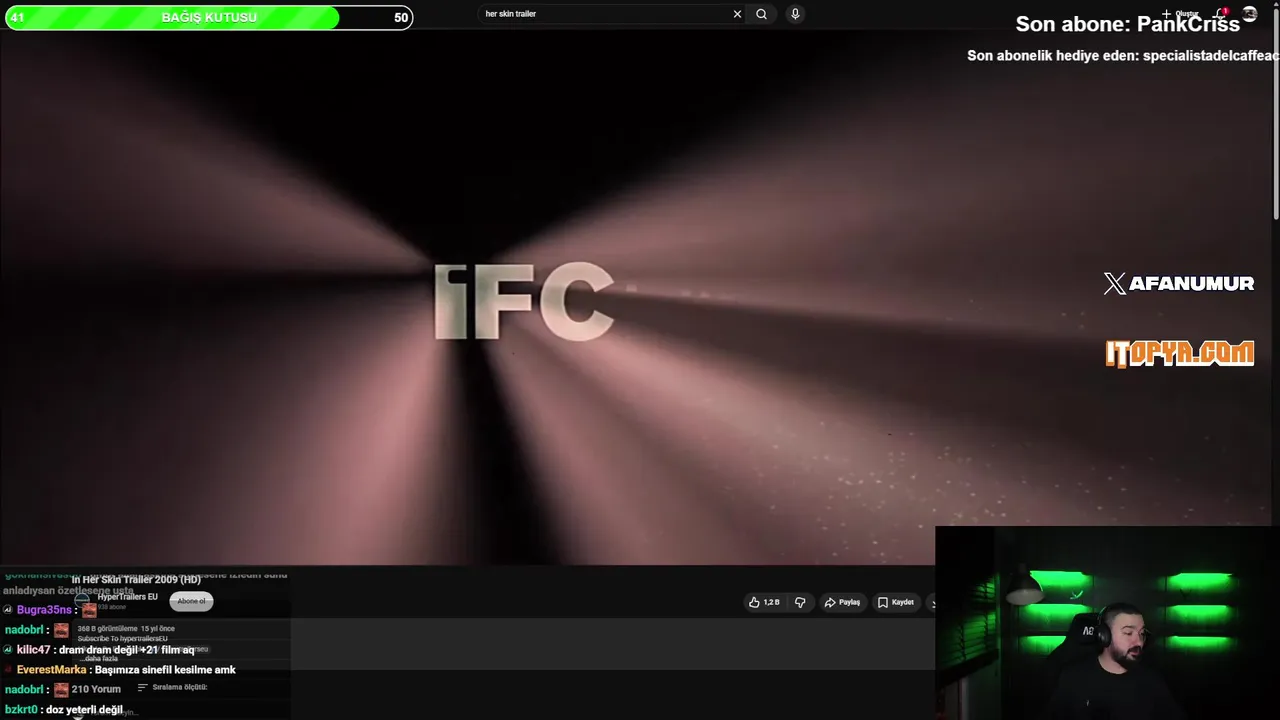Dislike the video with thumbs-down icon
The height and width of the screenshot is (720, 1280).
pos(800,602)
